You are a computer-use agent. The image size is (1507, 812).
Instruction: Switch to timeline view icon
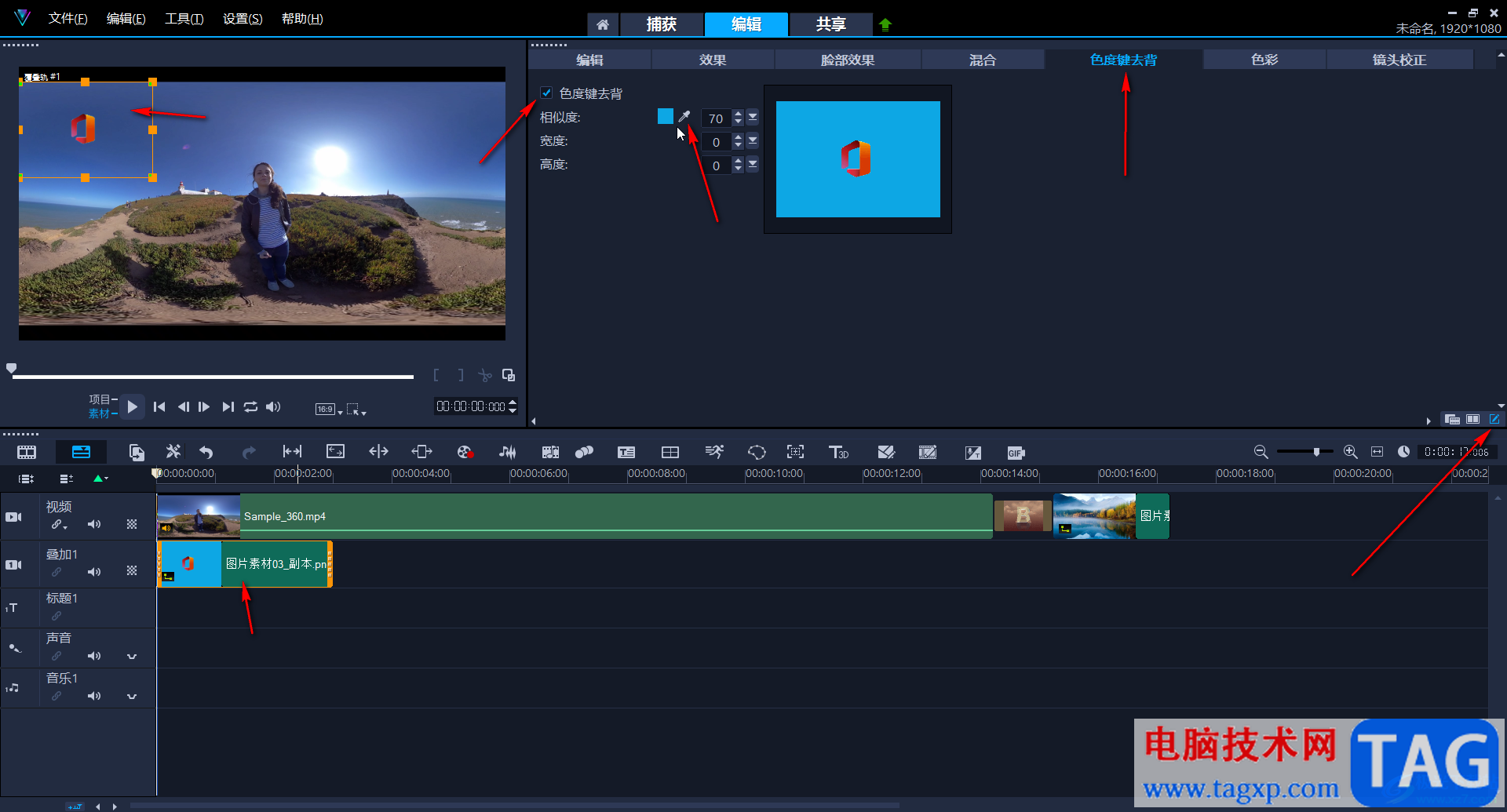[81, 452]
